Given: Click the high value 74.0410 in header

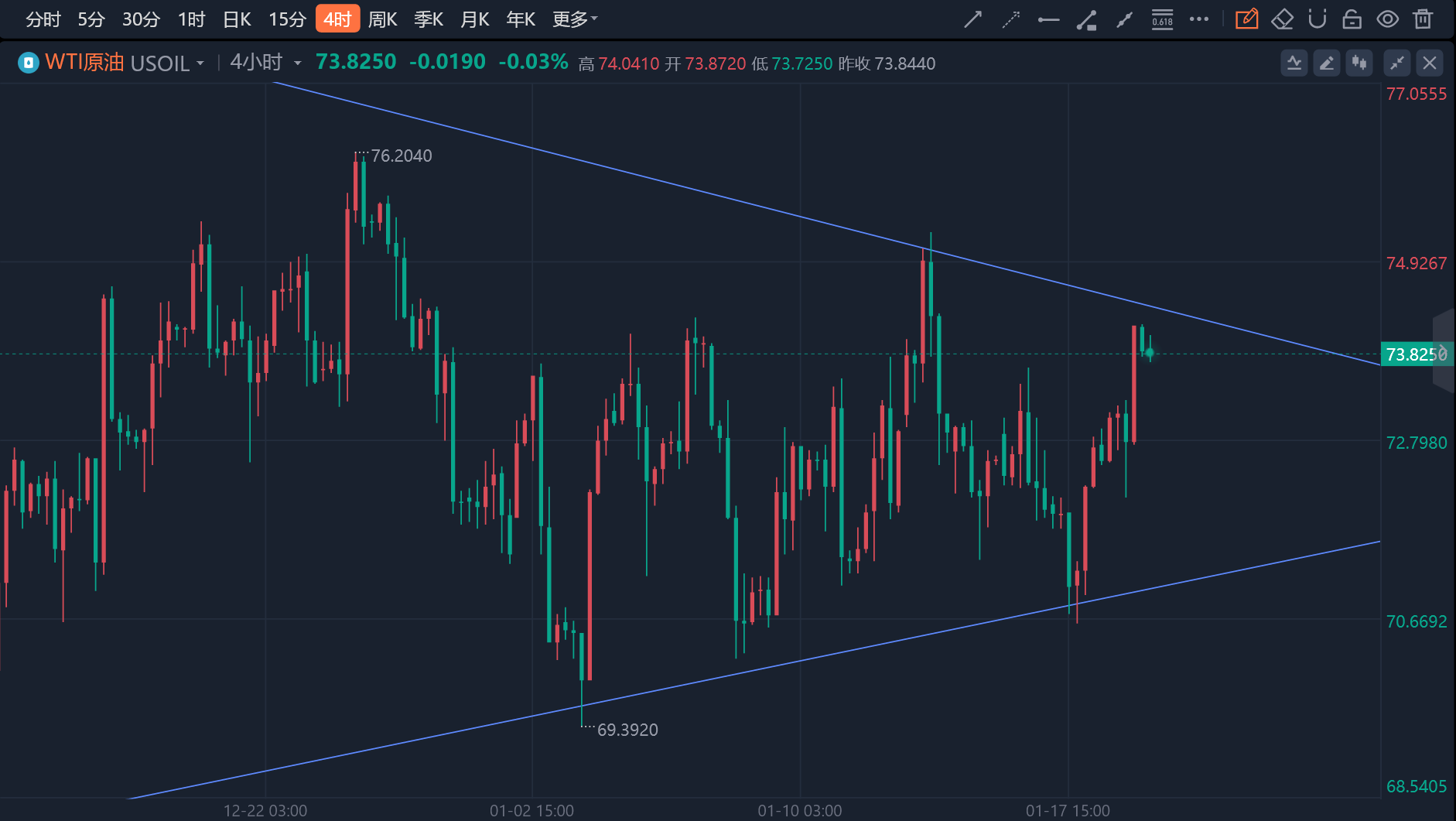Looking at the screenshot, I should [x=629, y=63].
